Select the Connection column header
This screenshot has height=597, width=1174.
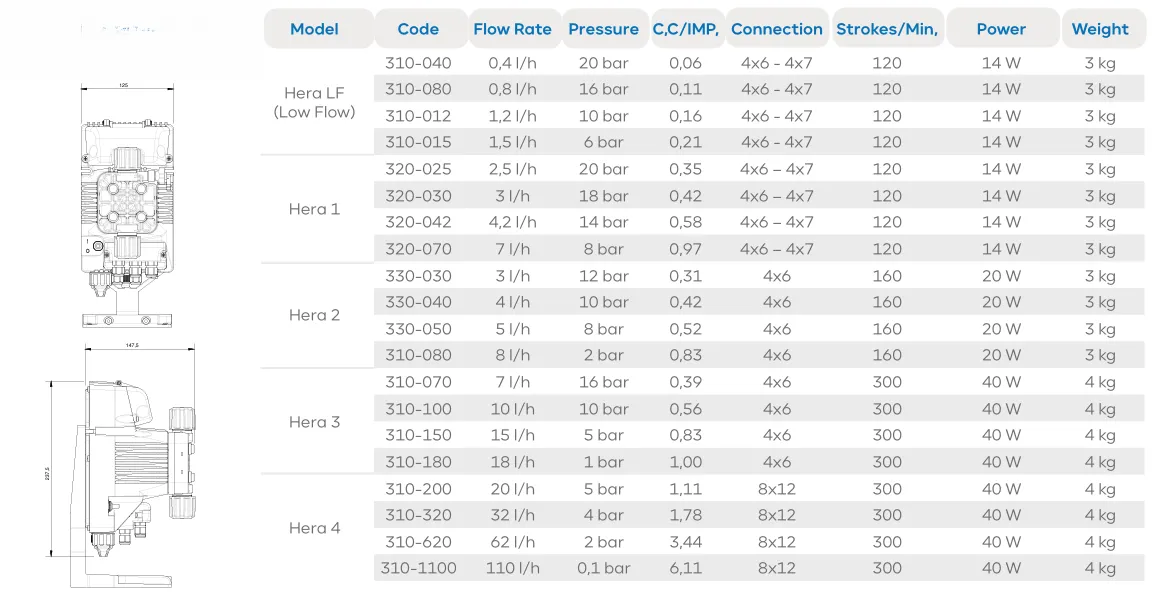(777, 29)
